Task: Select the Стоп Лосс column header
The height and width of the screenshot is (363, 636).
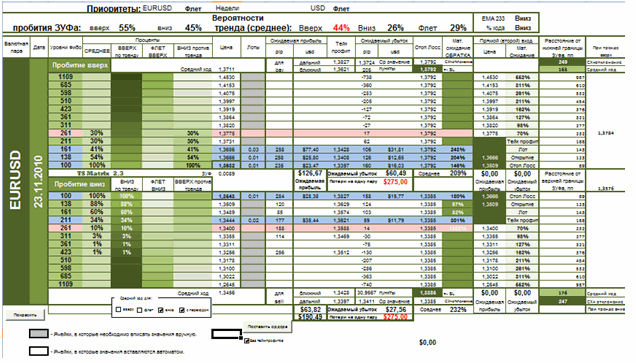Action: [x=428, y=47]
